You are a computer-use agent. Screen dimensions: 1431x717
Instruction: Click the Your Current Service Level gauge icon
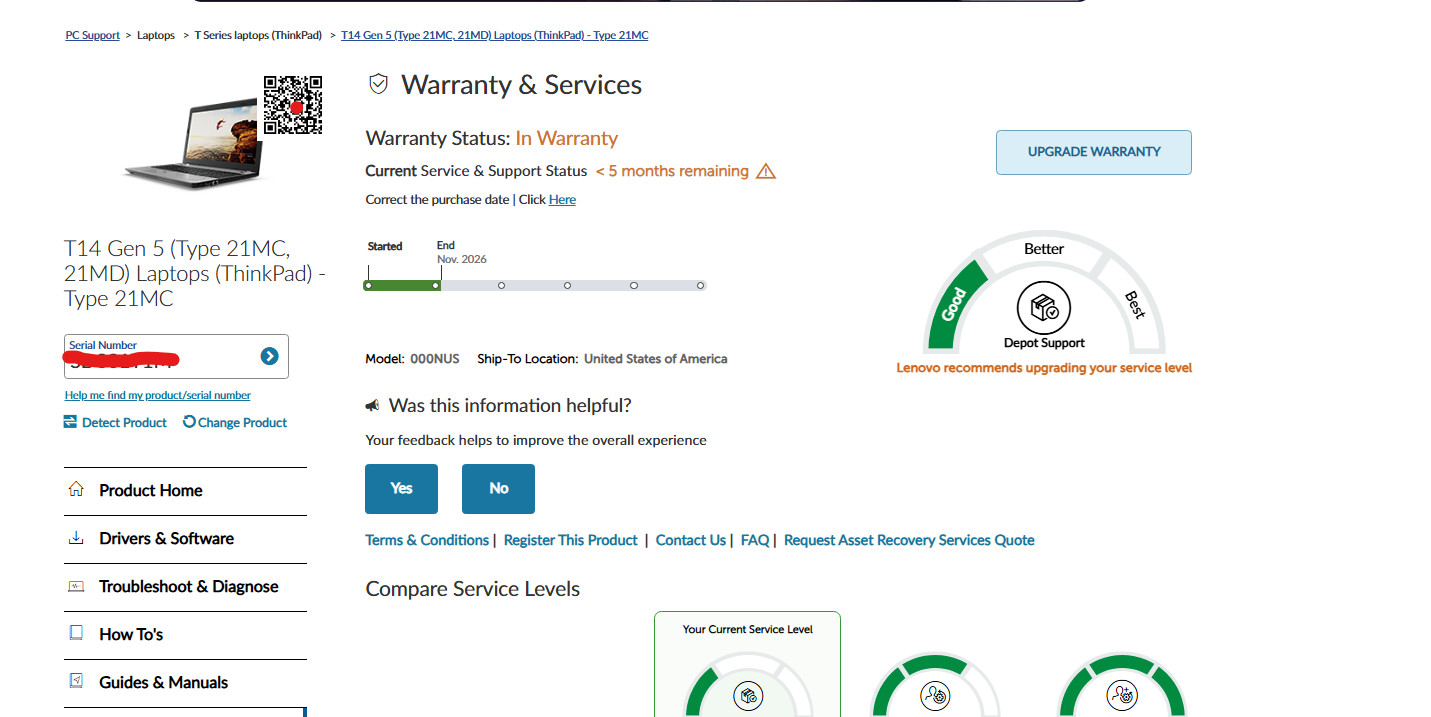tap(747, 695)
